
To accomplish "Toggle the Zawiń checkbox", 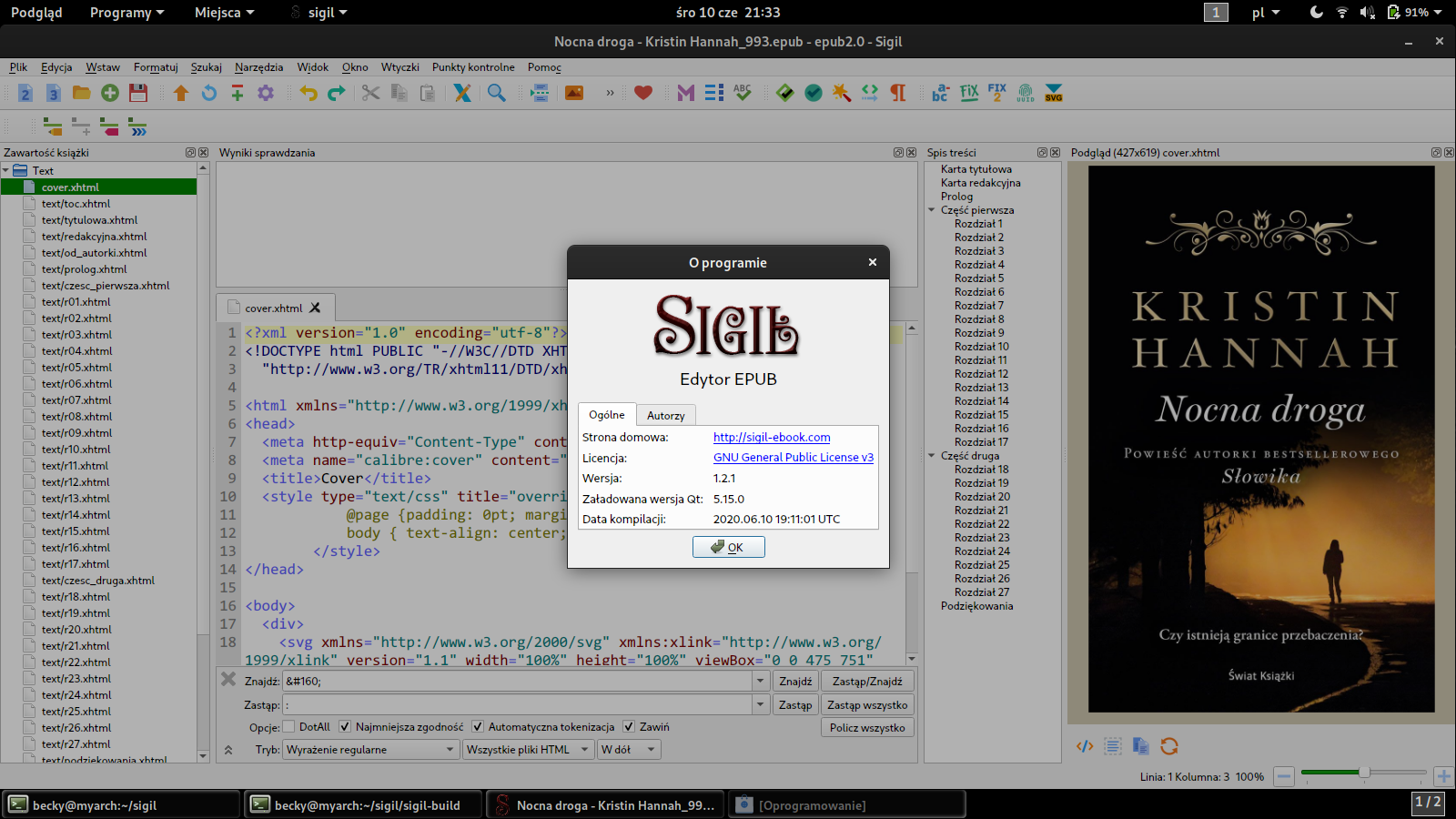I will 629,727.
